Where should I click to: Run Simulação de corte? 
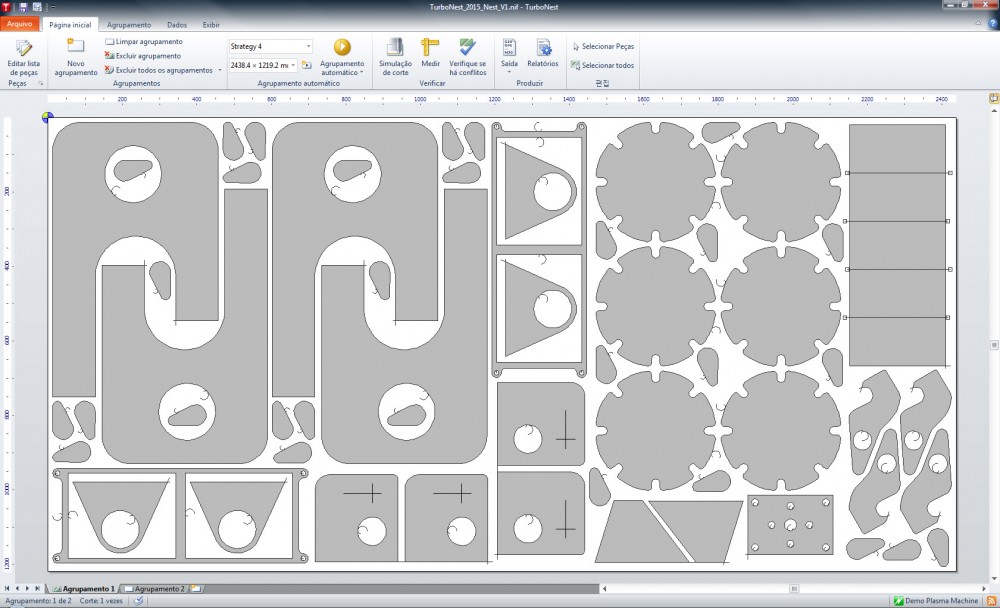tap(395, 57)
